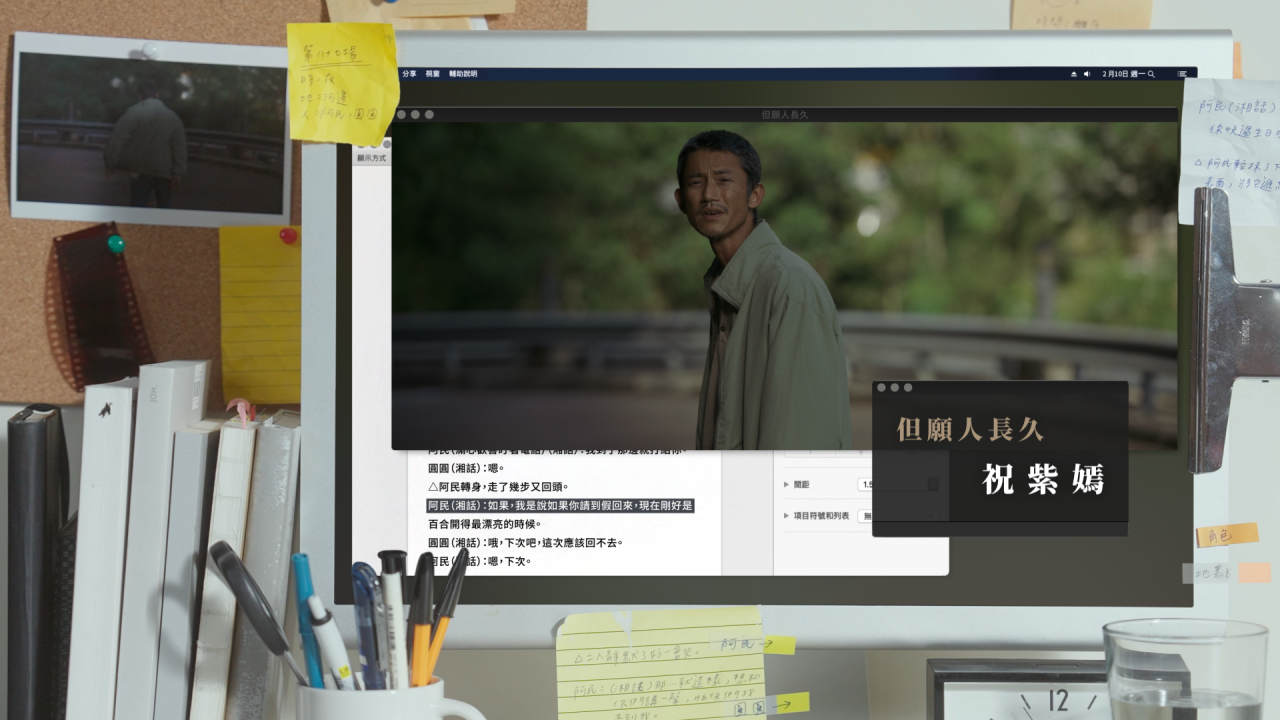The image size is (1280, 720).
Task: Click the highlighted 阿民 line starting 如果
Action: 560,506
